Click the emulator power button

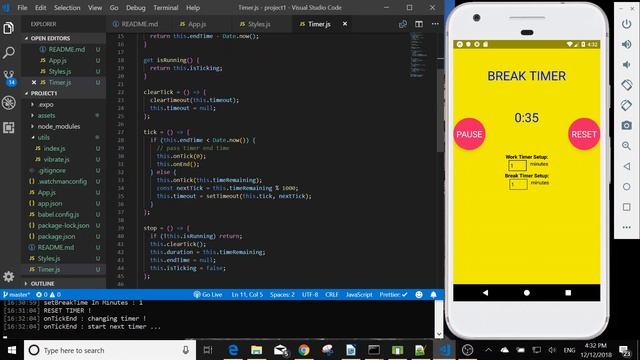627,24
